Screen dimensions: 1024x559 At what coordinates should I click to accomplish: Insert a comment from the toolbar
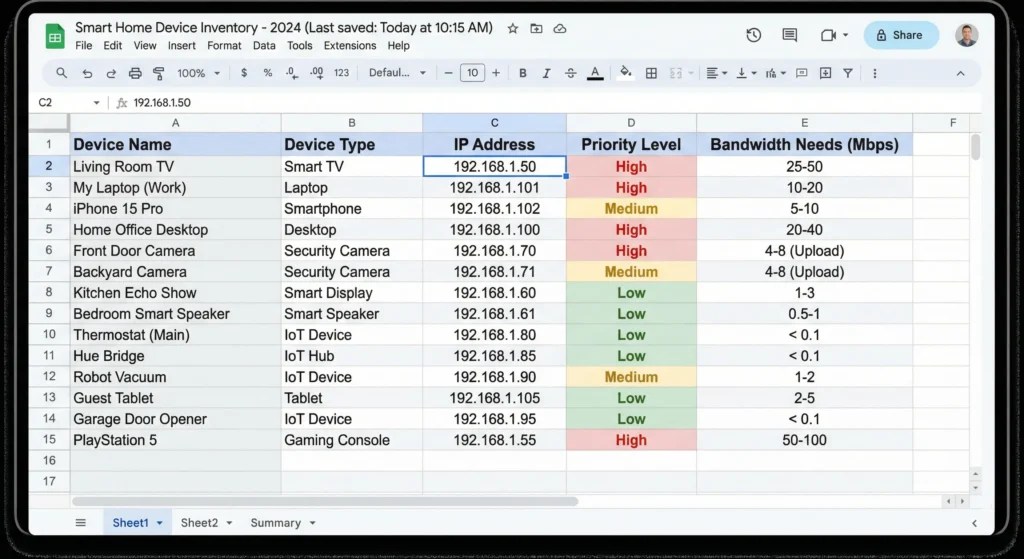pos(801,73)
